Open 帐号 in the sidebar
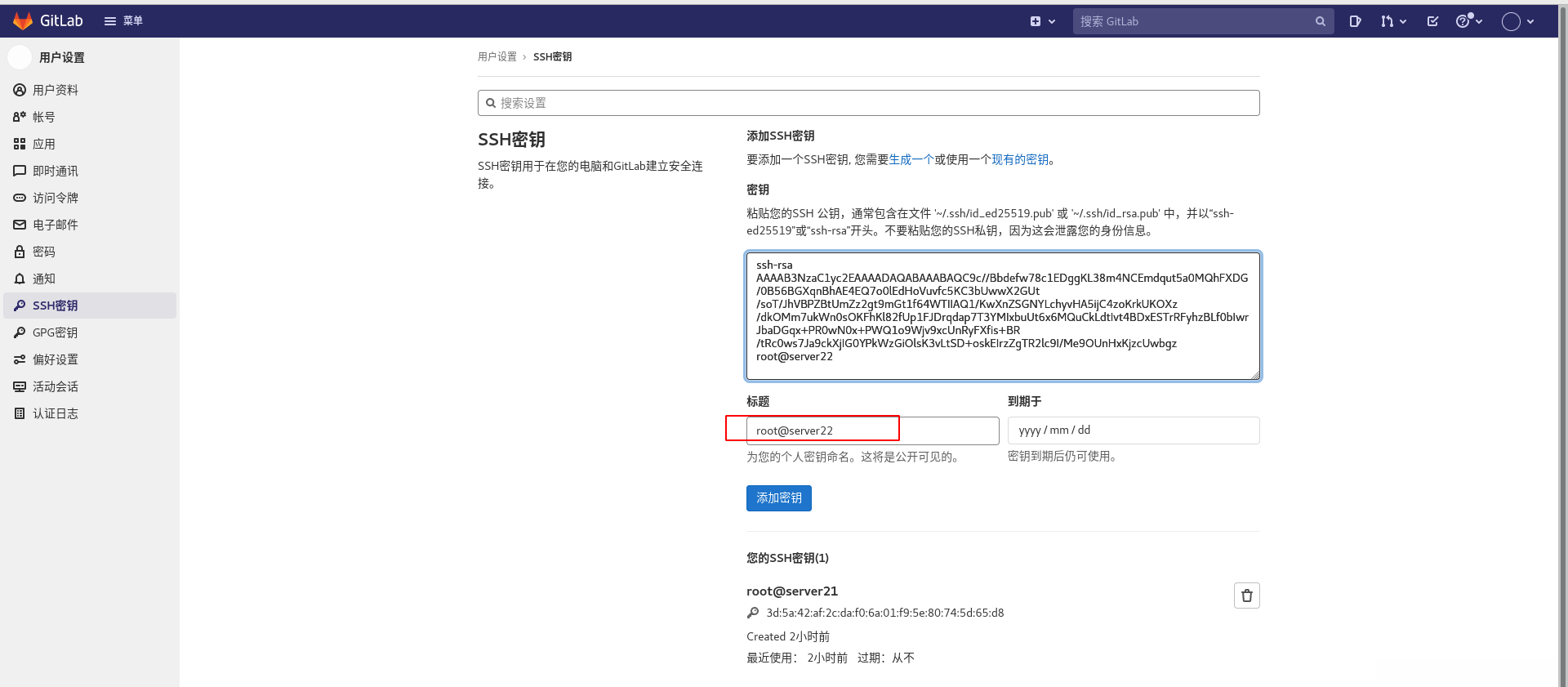The image size is (1568, 687). (x=90, y=117)
